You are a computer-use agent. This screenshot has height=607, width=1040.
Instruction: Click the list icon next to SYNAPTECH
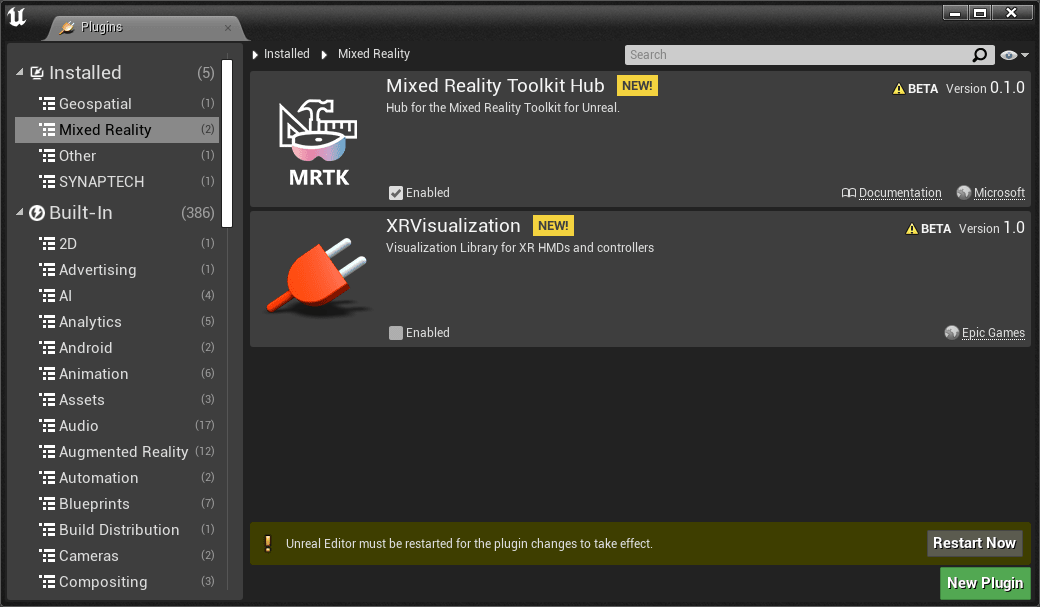point(47,181)
